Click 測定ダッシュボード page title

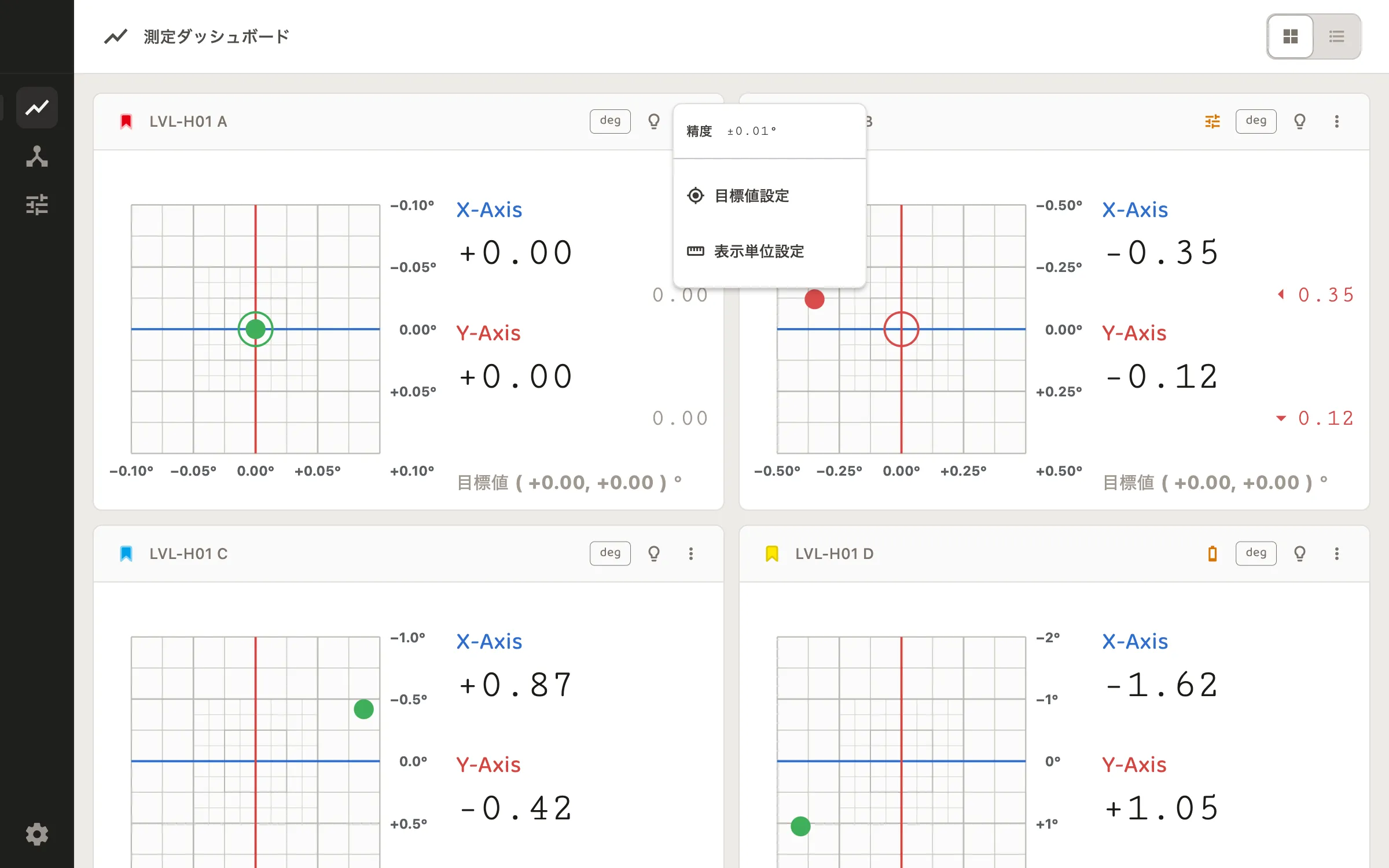[x=216, y=36]
